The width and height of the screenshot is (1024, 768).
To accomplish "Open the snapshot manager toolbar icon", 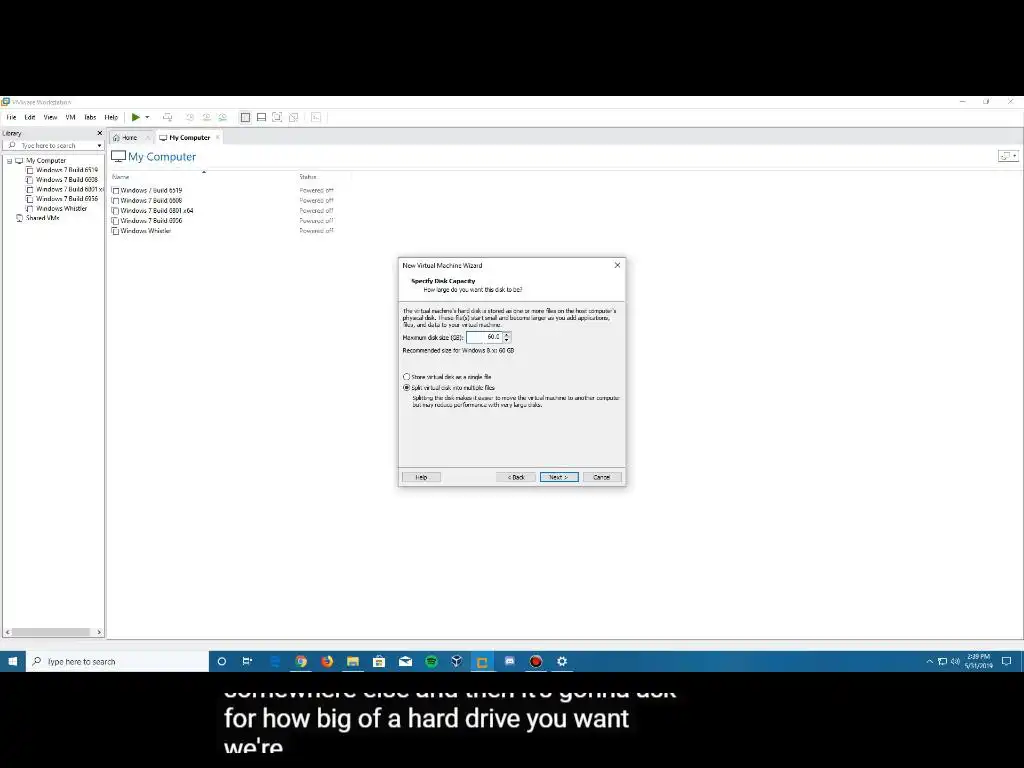I will (223, 118).
